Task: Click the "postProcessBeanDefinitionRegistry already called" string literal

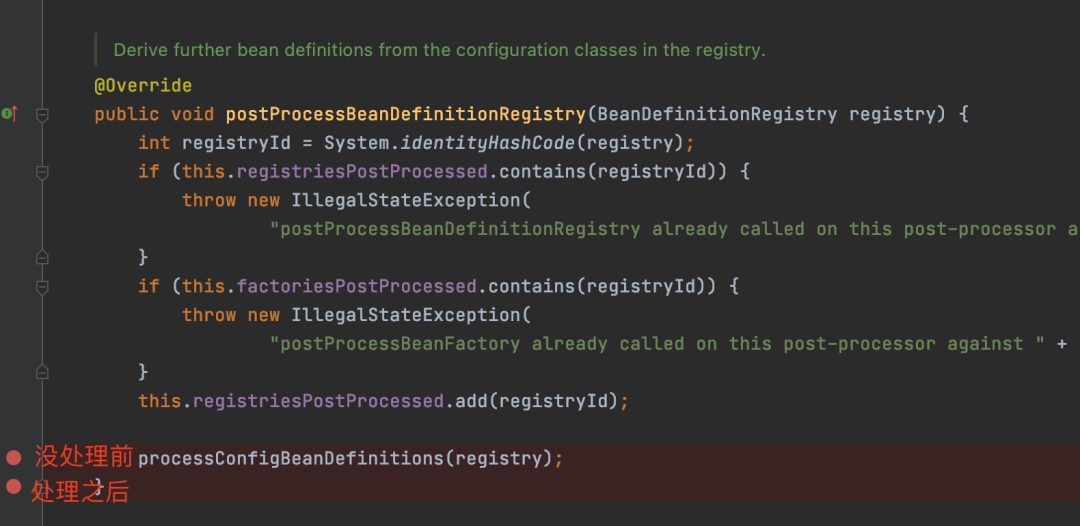Action: pos(675,229)
